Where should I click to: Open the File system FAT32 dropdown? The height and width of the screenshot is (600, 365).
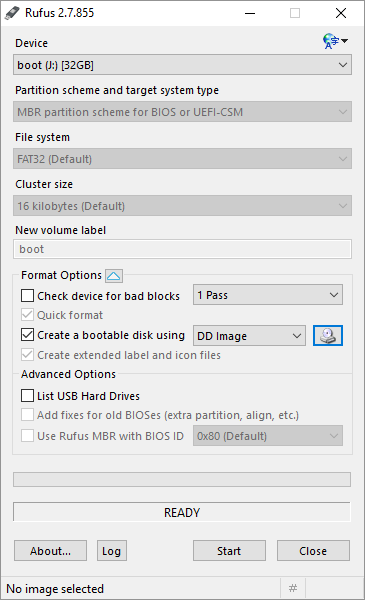pos(182,159)
